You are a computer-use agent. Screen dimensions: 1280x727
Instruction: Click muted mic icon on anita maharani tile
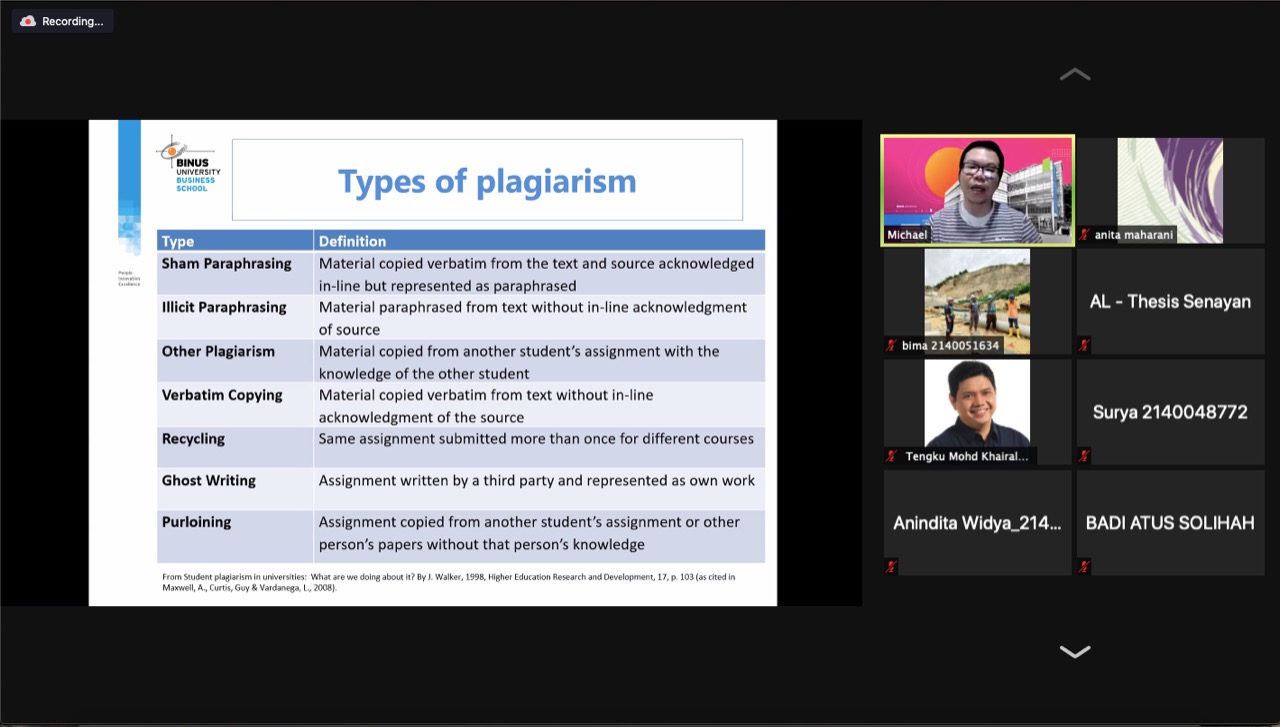pyautogui.click(x=1085, y=235)
